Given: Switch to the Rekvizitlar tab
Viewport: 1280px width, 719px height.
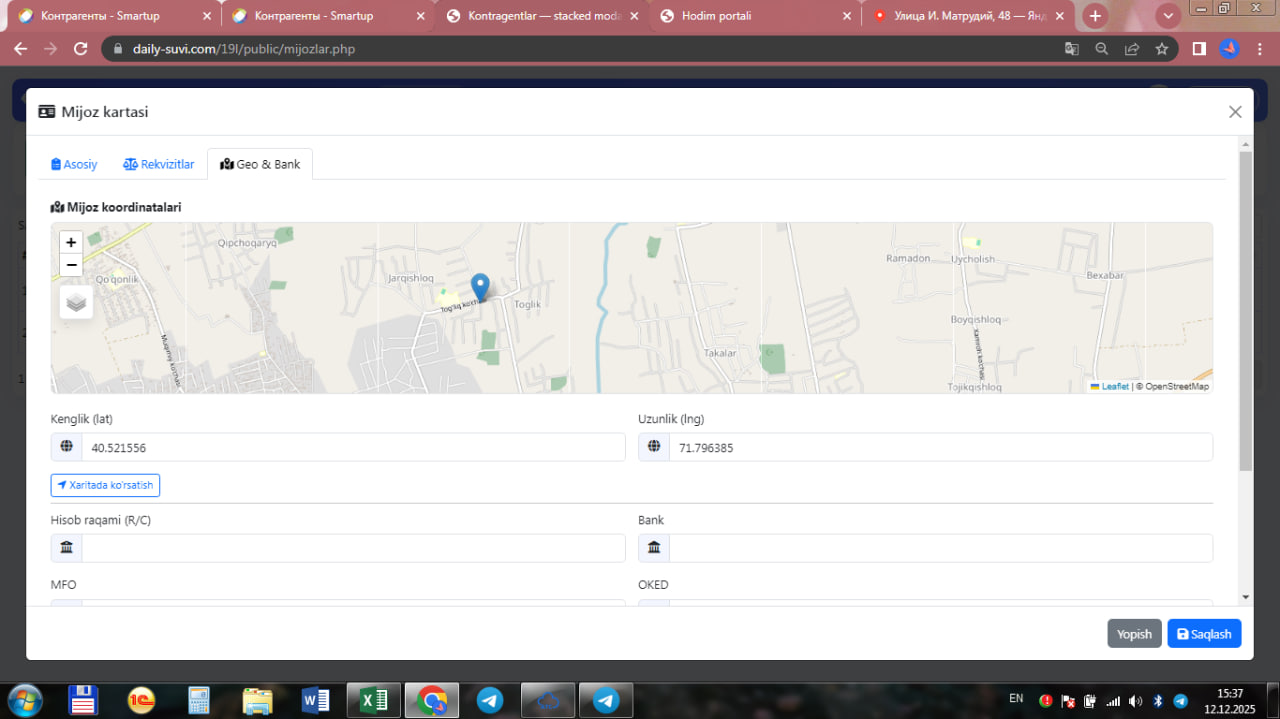Looking at the screenshot, I should [159, 164].
